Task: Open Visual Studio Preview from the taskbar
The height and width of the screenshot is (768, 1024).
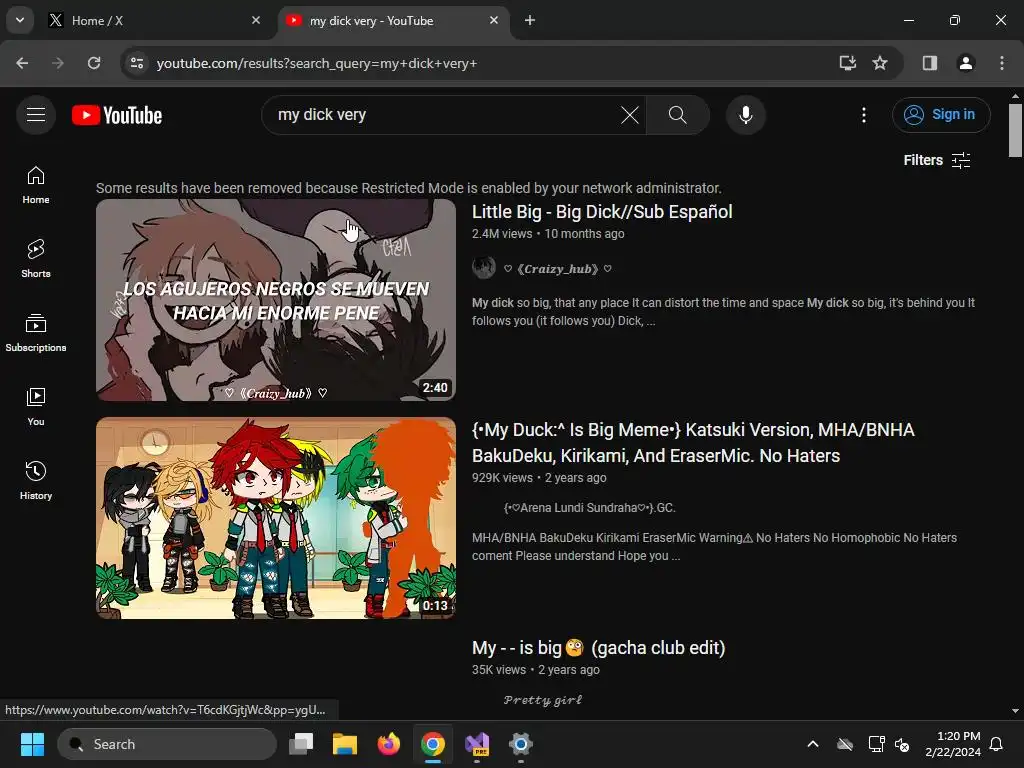Action: click(477, 744)
